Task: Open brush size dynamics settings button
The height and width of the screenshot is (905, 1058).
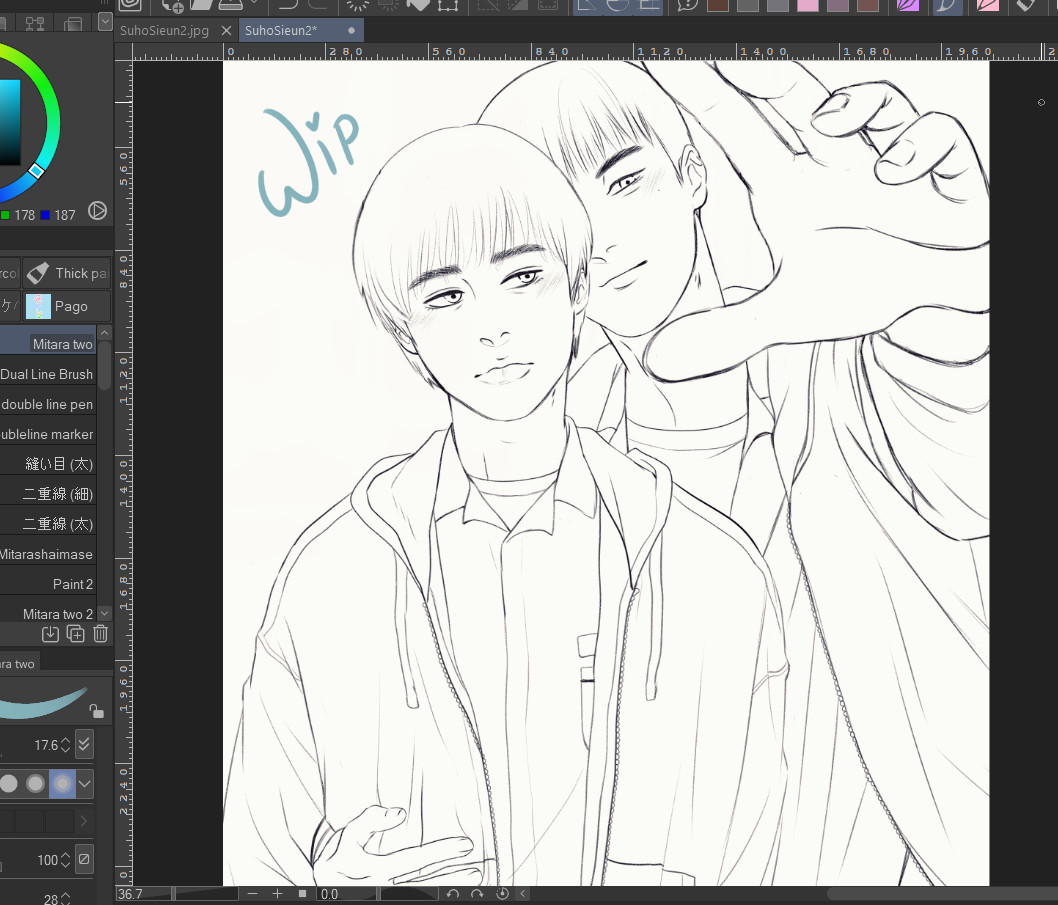Action: point(84,744)
